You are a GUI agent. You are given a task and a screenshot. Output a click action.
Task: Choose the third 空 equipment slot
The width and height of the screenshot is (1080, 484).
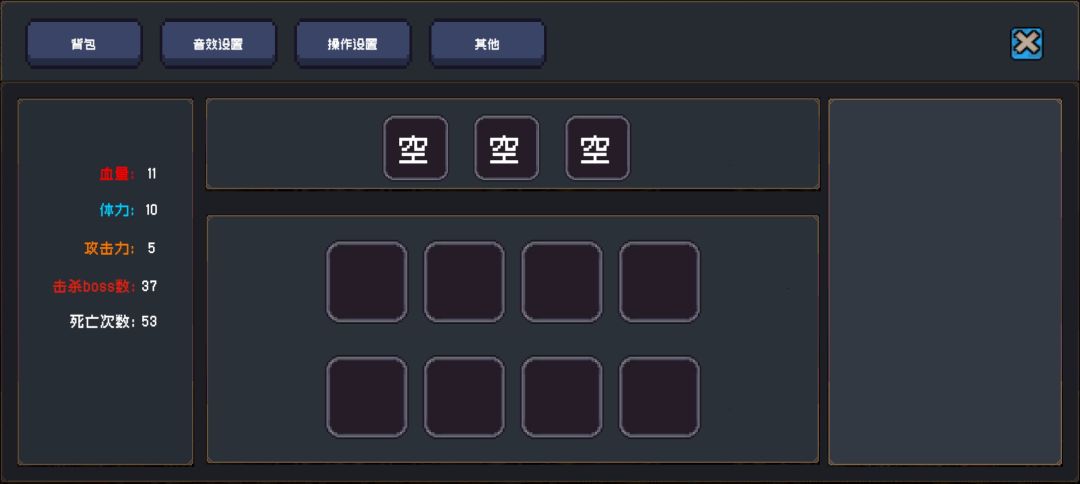(x=597, y=148)
